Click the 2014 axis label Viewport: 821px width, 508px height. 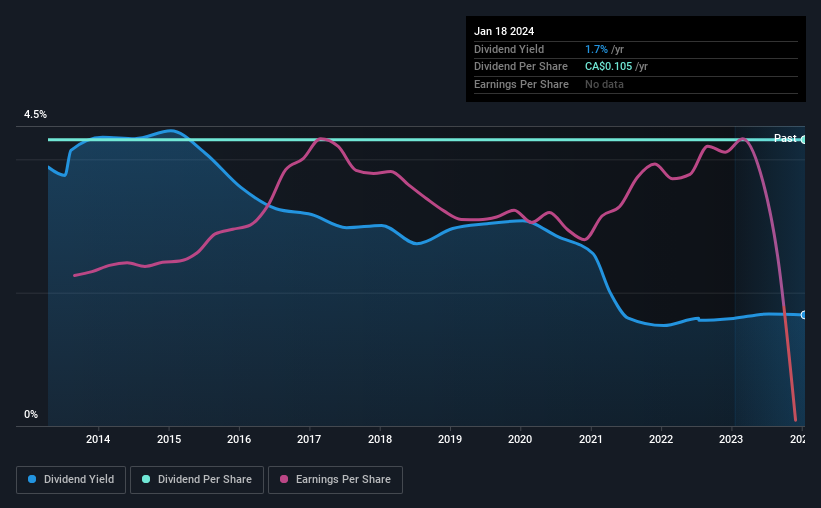[x=98, y=439]
